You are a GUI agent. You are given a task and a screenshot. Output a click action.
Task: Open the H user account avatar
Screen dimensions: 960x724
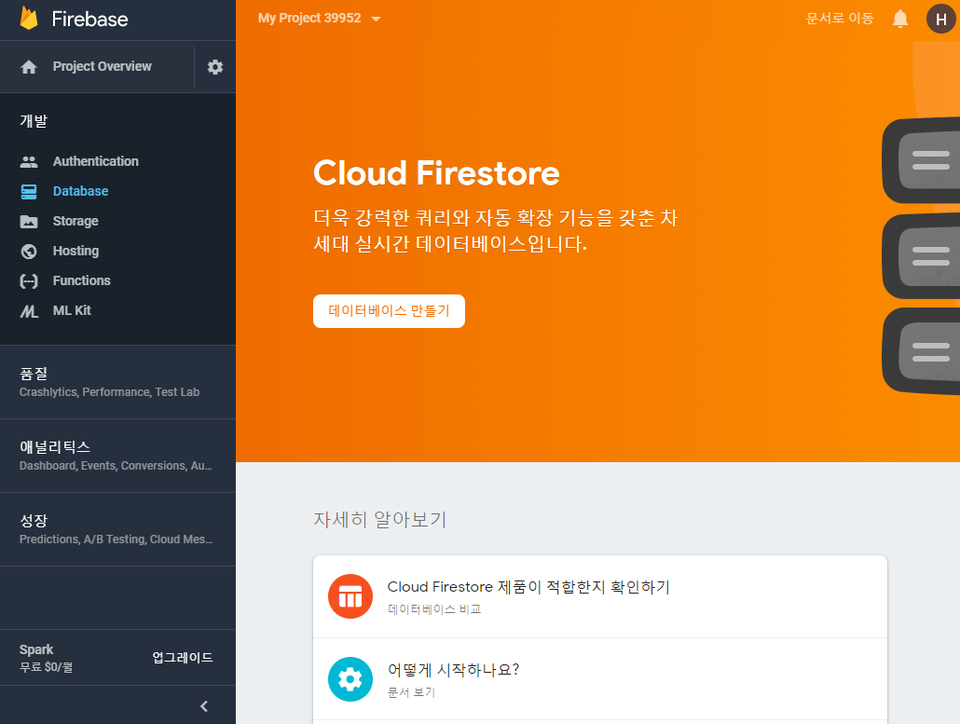click(x=941, y=19)
